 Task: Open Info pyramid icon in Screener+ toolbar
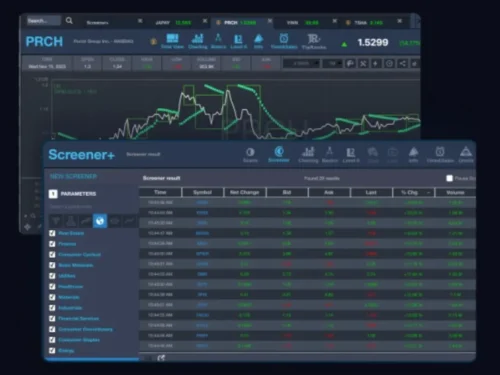(413, 155)
